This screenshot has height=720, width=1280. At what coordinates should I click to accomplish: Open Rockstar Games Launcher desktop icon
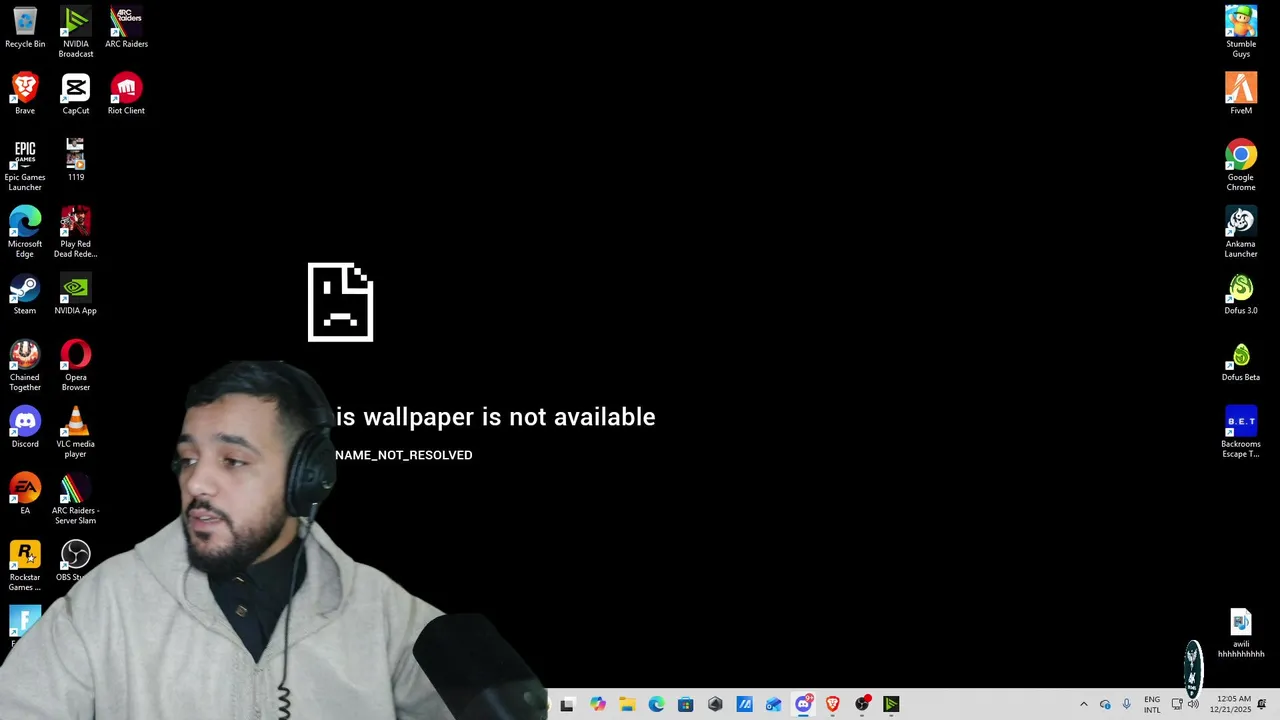pos(25,565)
